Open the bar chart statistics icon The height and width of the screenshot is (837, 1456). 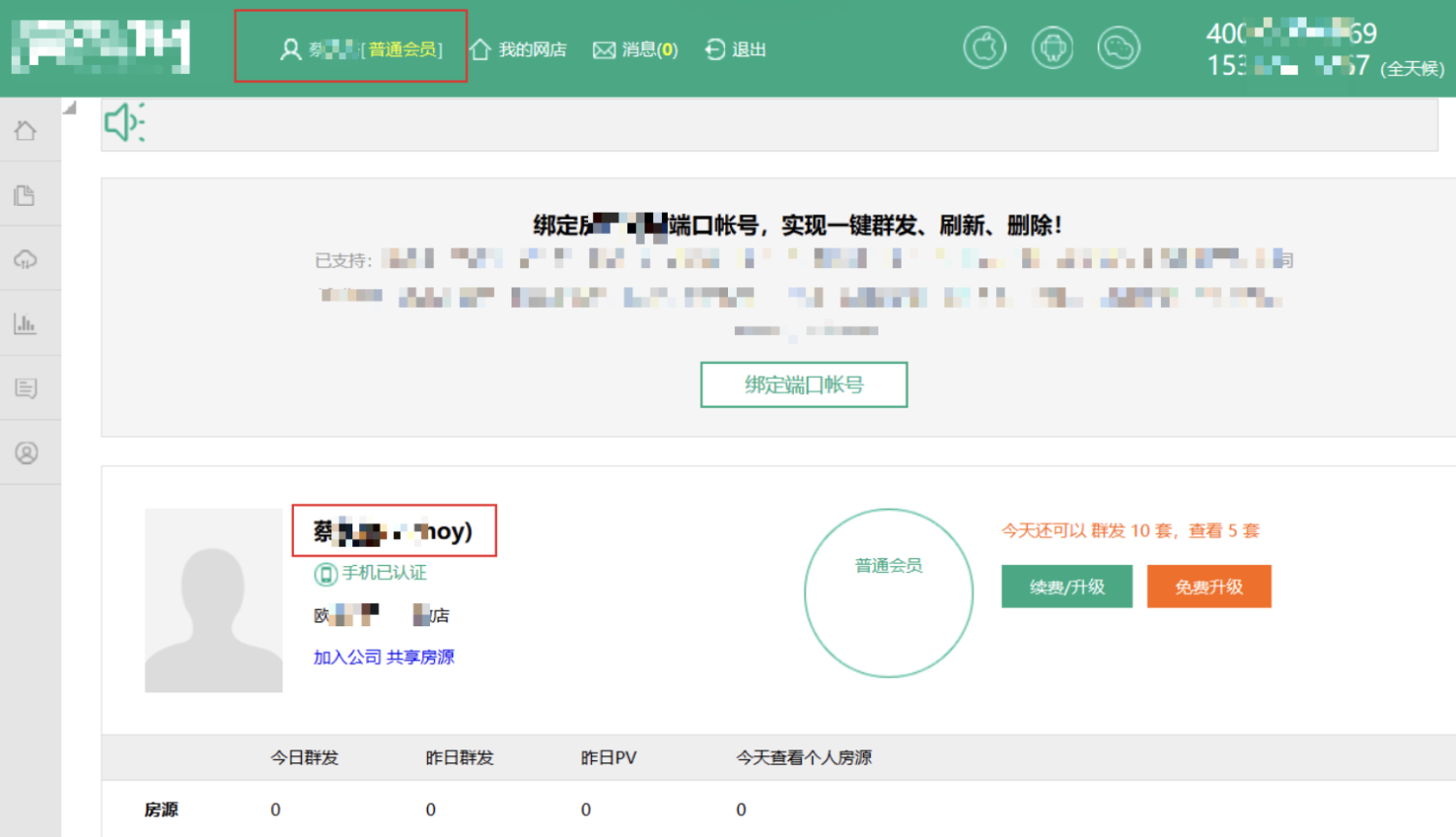[x=25, y=324]
